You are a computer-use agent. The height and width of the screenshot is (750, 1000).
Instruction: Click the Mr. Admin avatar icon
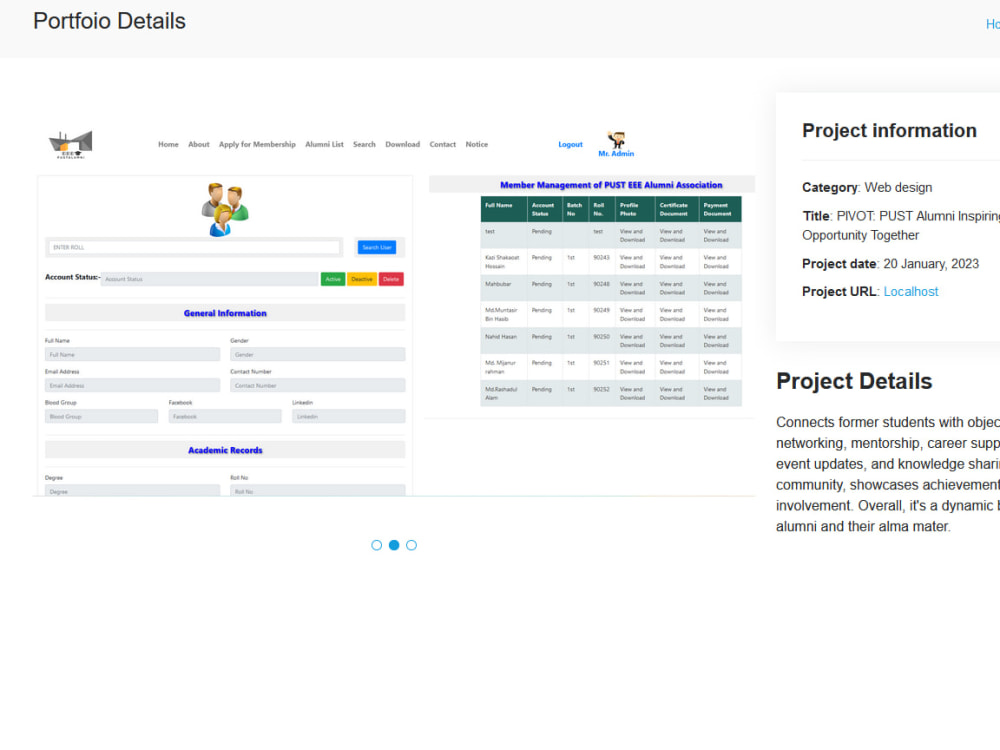616,139
